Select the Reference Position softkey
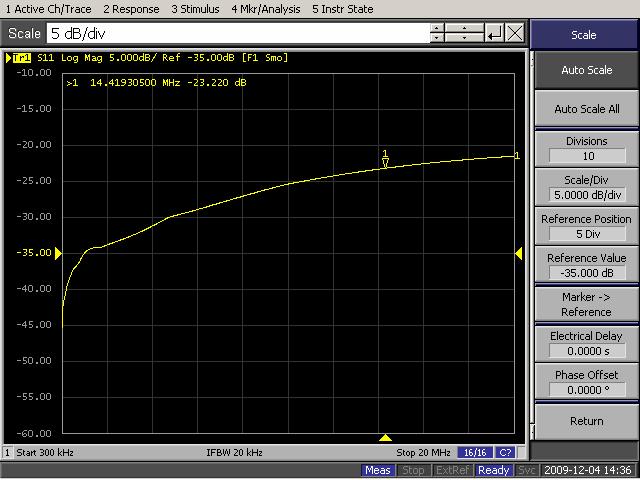This screenshot has width=640, height=480. point(586,227)
